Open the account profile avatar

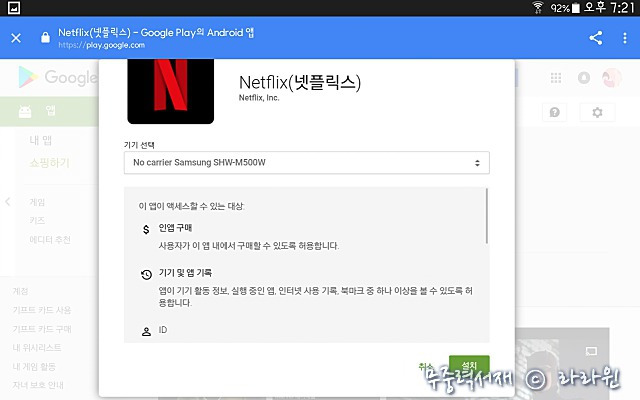tap(611, 78)
